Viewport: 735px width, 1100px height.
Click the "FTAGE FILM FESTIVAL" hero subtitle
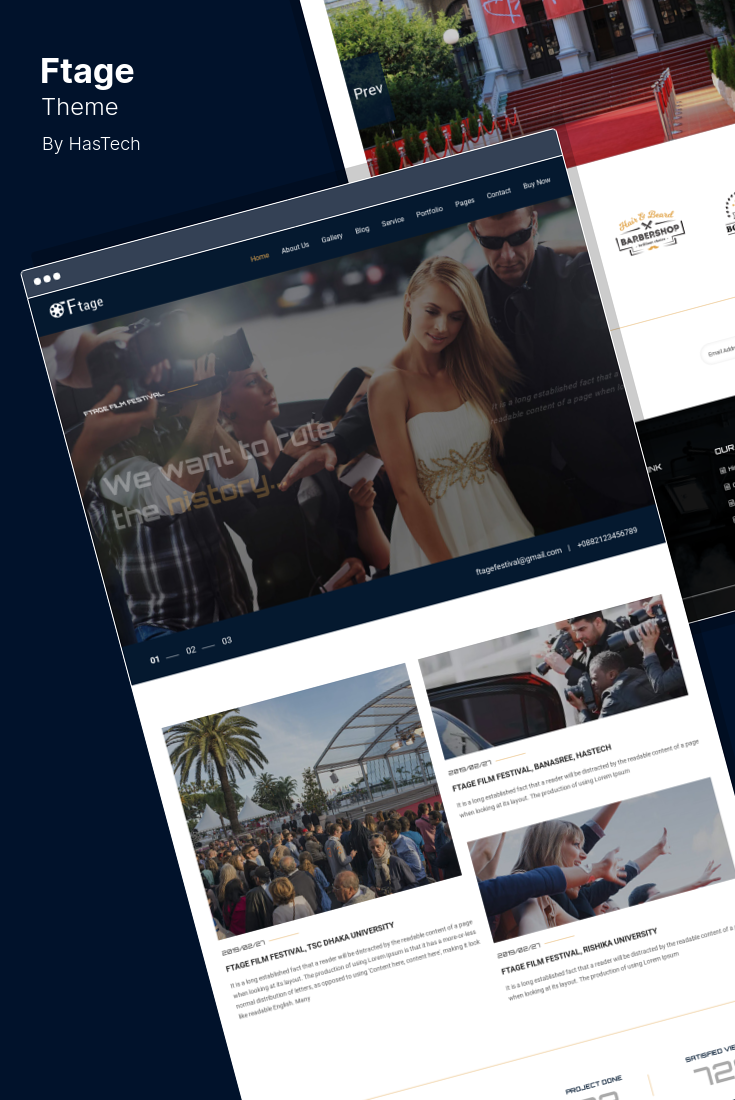pos(123,403)
